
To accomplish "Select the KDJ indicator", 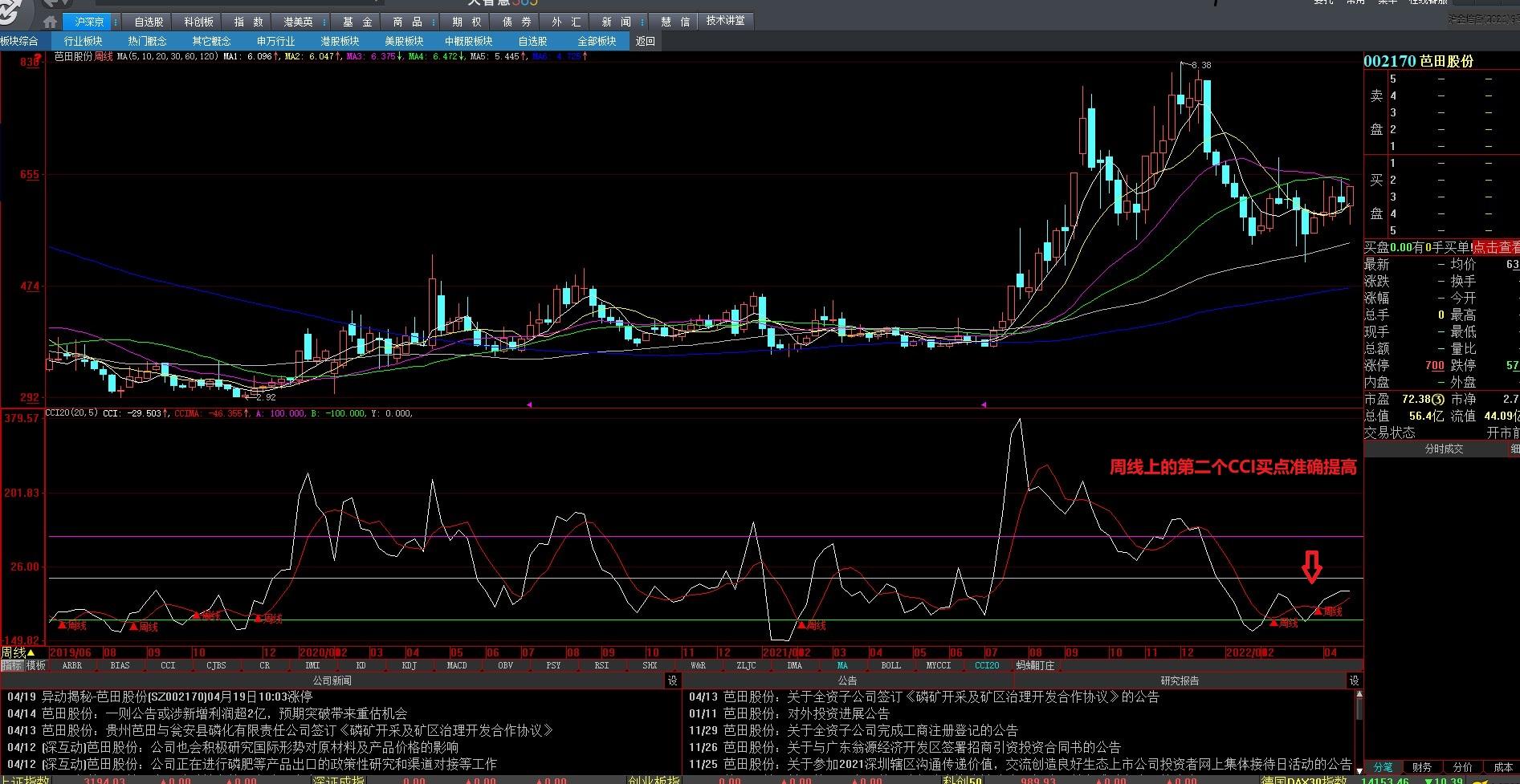I will (409, 665).
